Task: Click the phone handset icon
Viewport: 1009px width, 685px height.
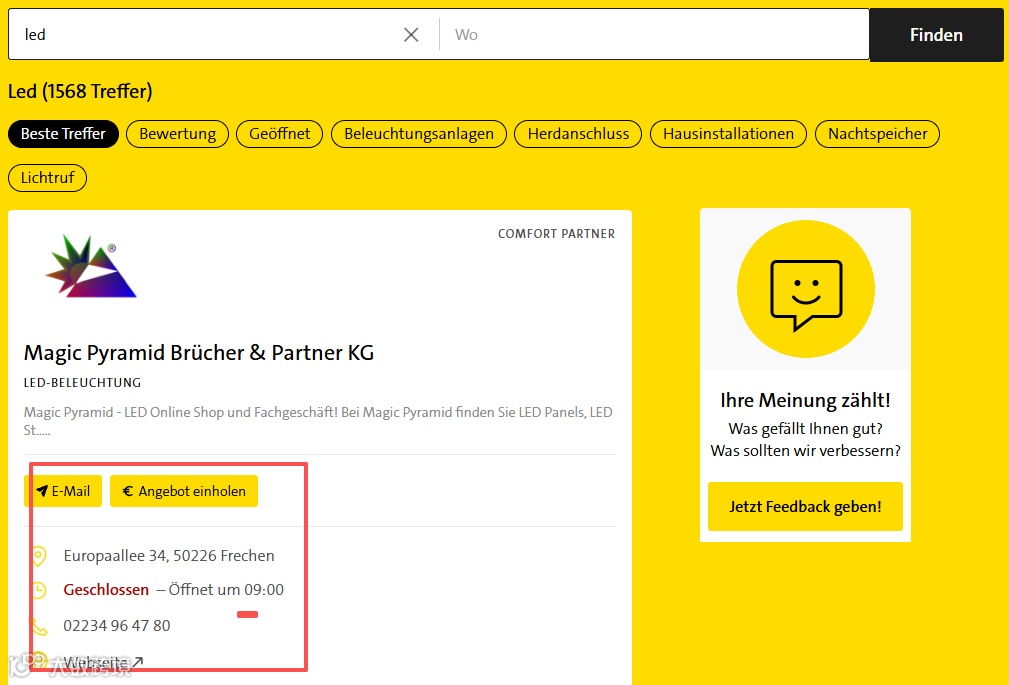Action: pyautogui.click(x=39, y=626)
